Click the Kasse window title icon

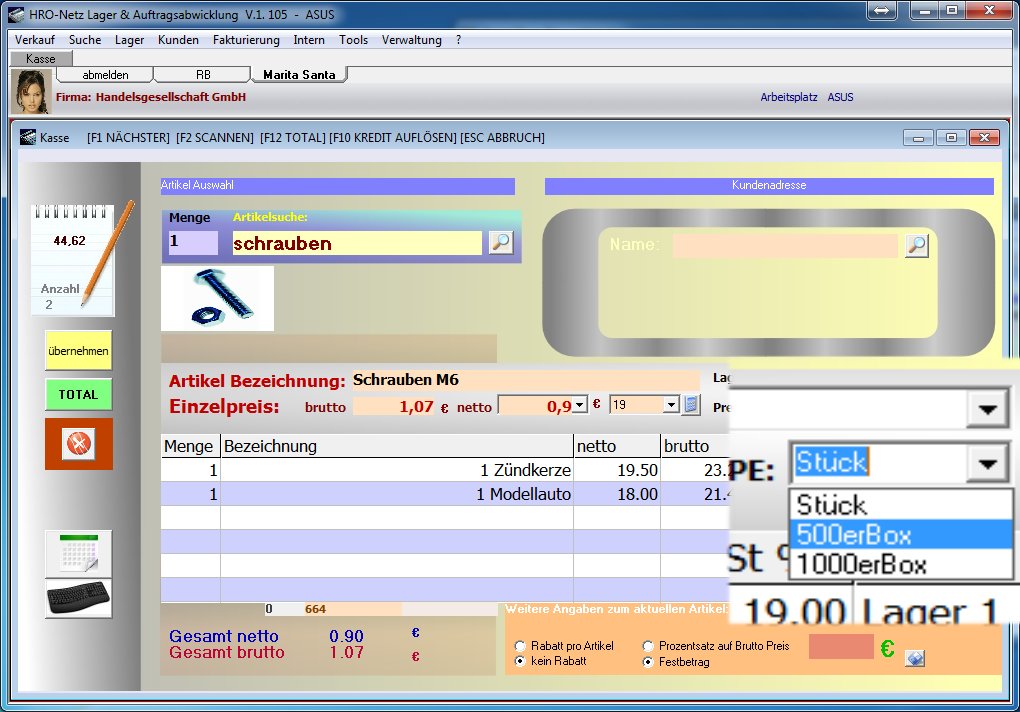pos(27,137)
